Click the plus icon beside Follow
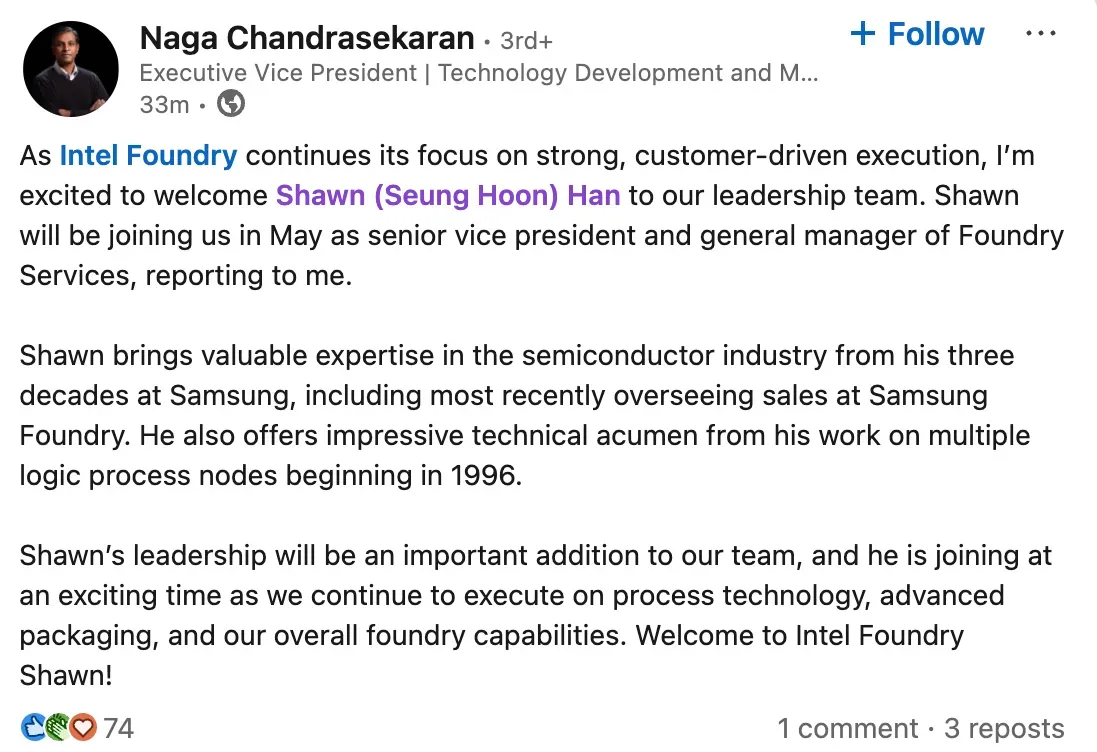Viewport: 1097px width, 752px height. tap(862, 34)
